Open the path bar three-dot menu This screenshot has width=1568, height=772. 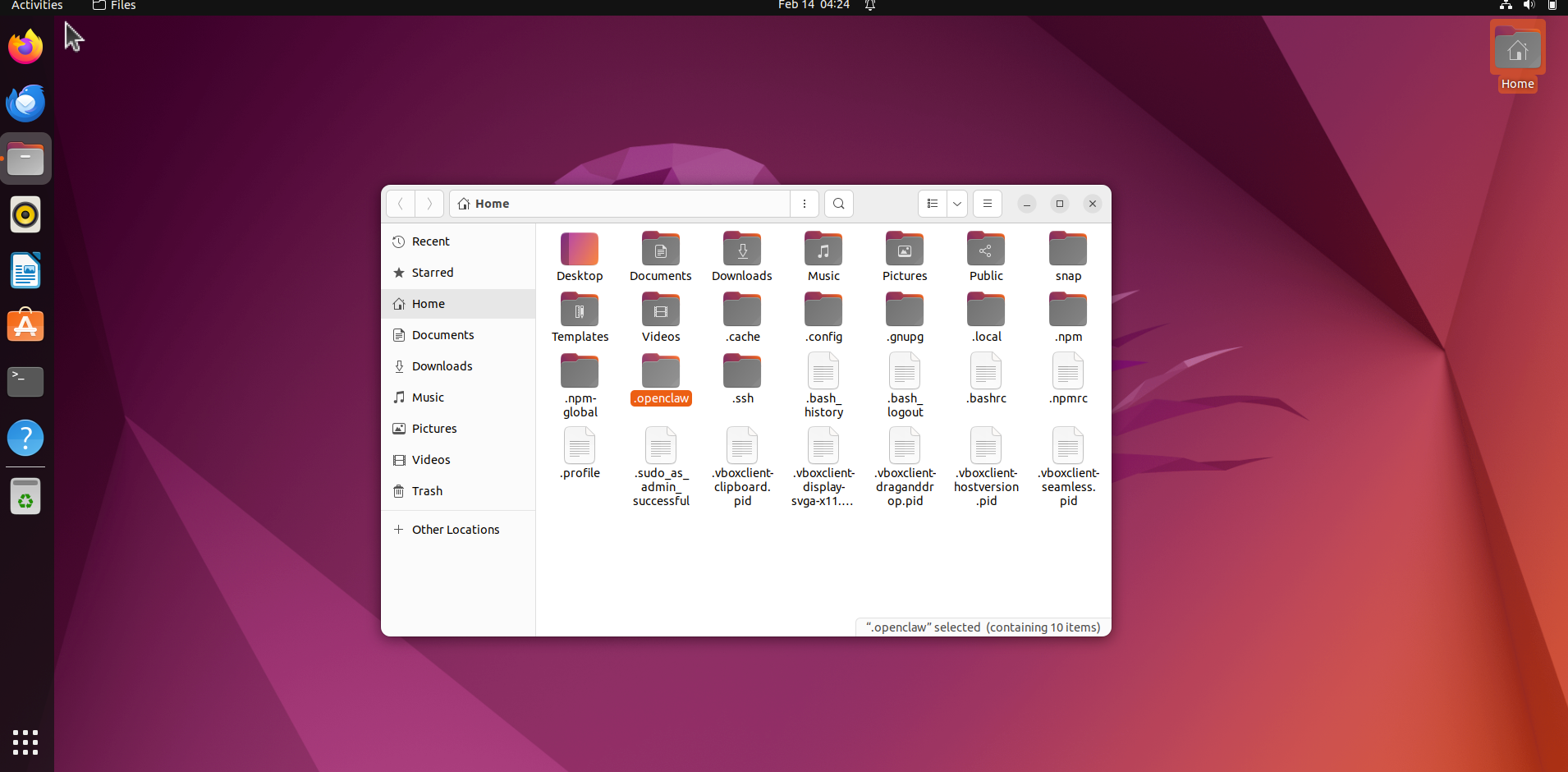(x=805, y=204)
